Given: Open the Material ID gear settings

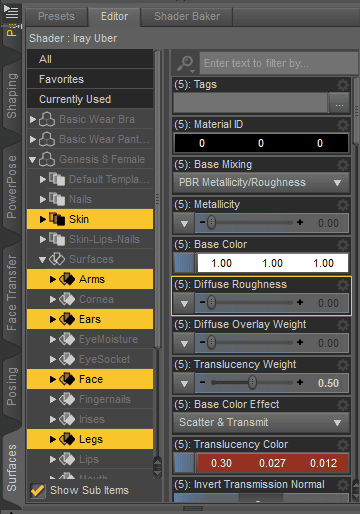Looking at the screenshot, I should pos(342,125).
